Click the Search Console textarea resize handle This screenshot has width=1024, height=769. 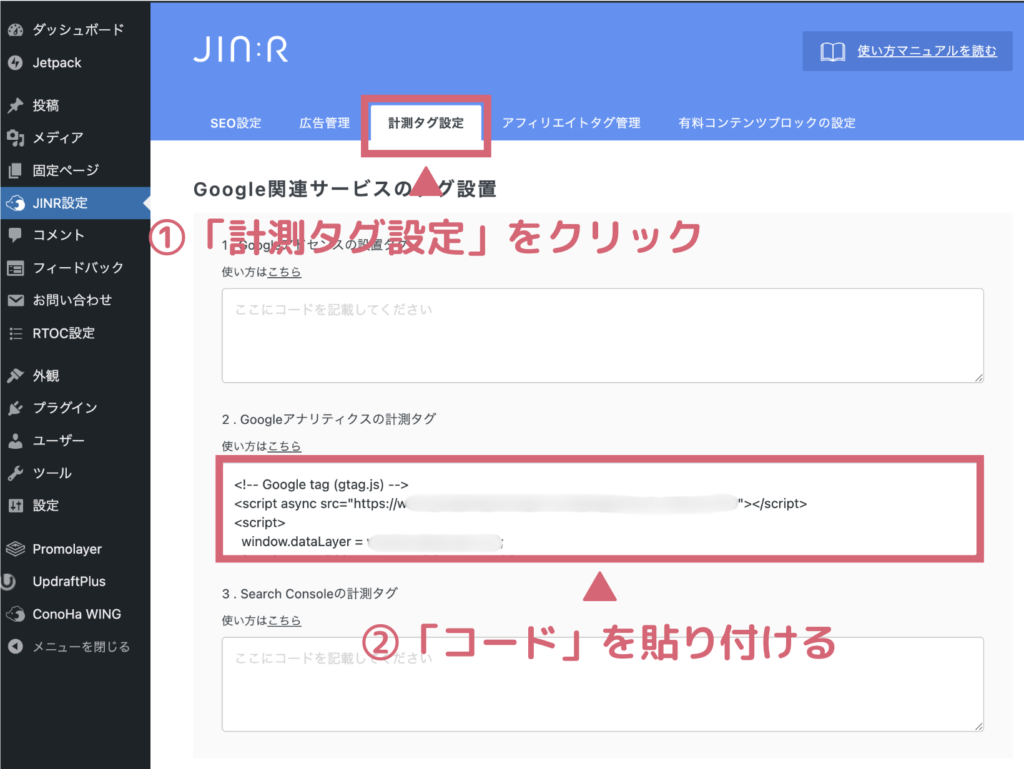coord(978,726)
